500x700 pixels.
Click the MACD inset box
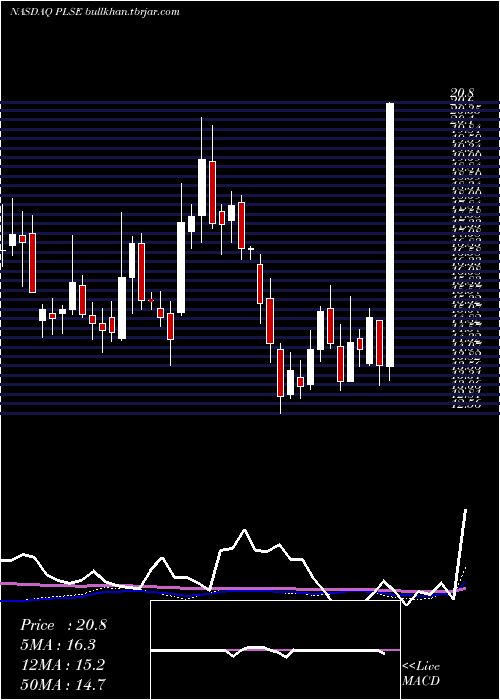click(x=275, y=650)
